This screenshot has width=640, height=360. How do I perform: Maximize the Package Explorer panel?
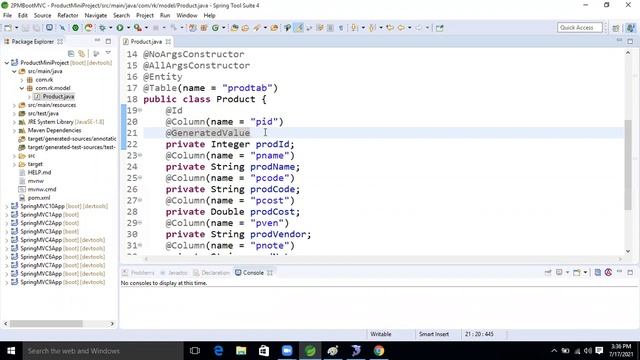click(x=108, y=41)
